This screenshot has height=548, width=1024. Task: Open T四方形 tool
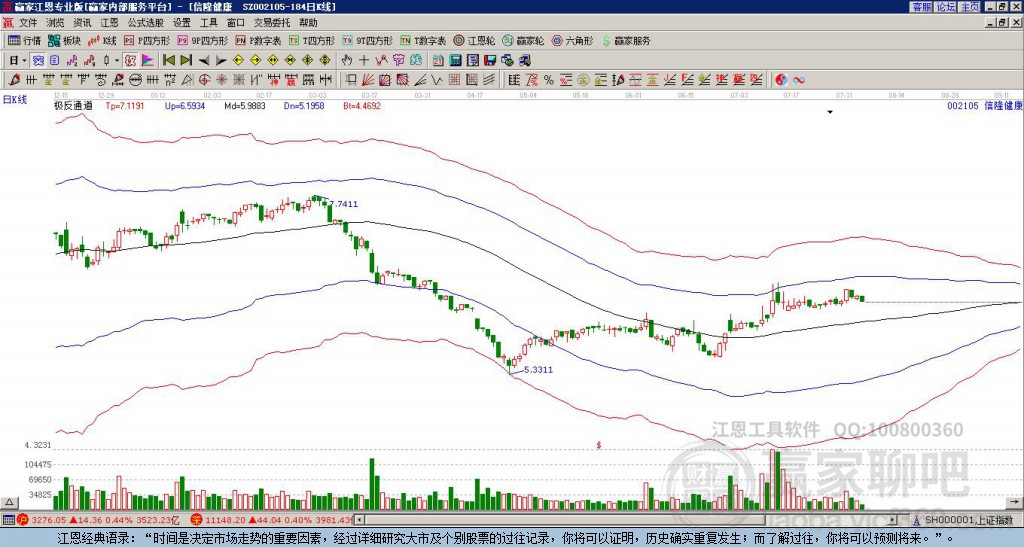311,40
